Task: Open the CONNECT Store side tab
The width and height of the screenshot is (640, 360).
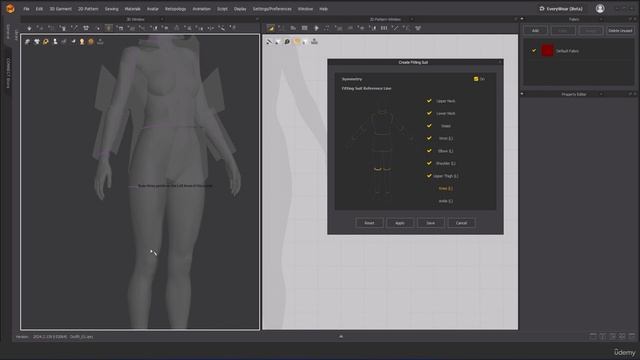Action: (x=8, y=72)
